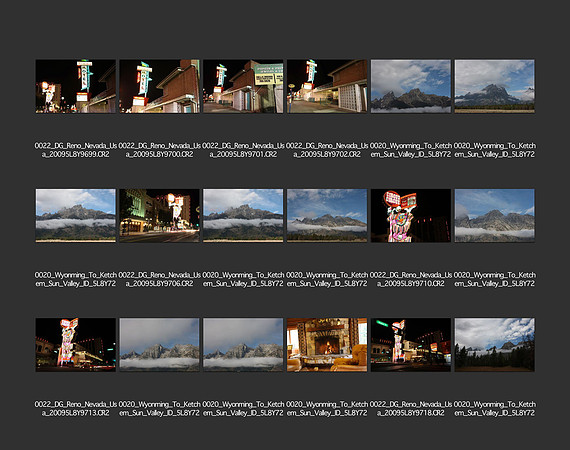This screenshot has width=570, height=450.
Task: Select the Reno thumbnail for file 5L8Y9700.CR2
Action: [160, 86]
